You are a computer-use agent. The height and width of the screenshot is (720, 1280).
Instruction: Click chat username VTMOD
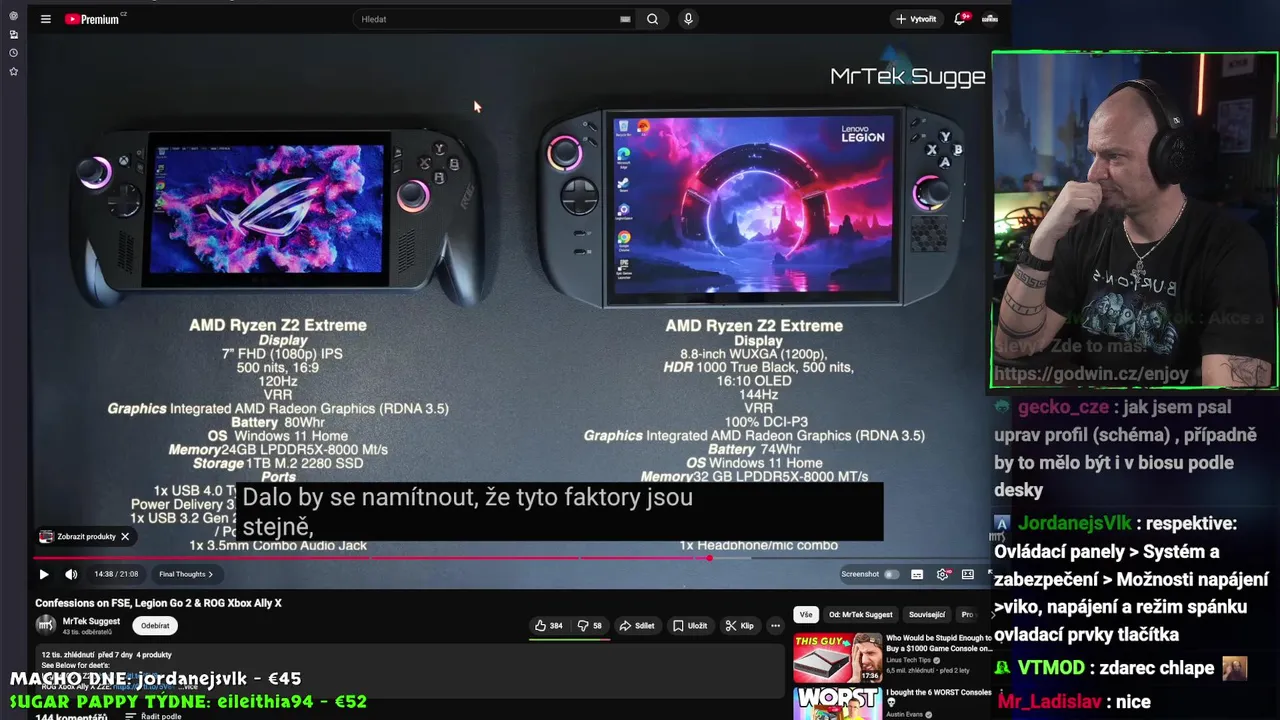1052,668
